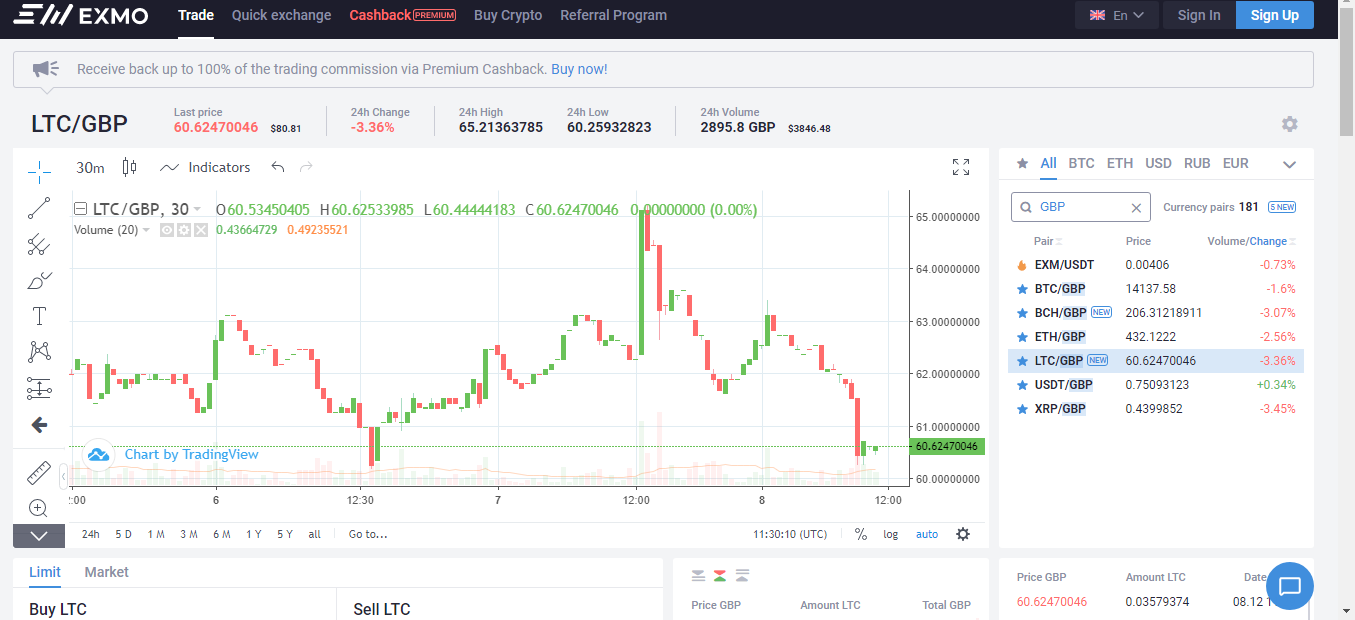Open the Trade tab

pos(196,15)
